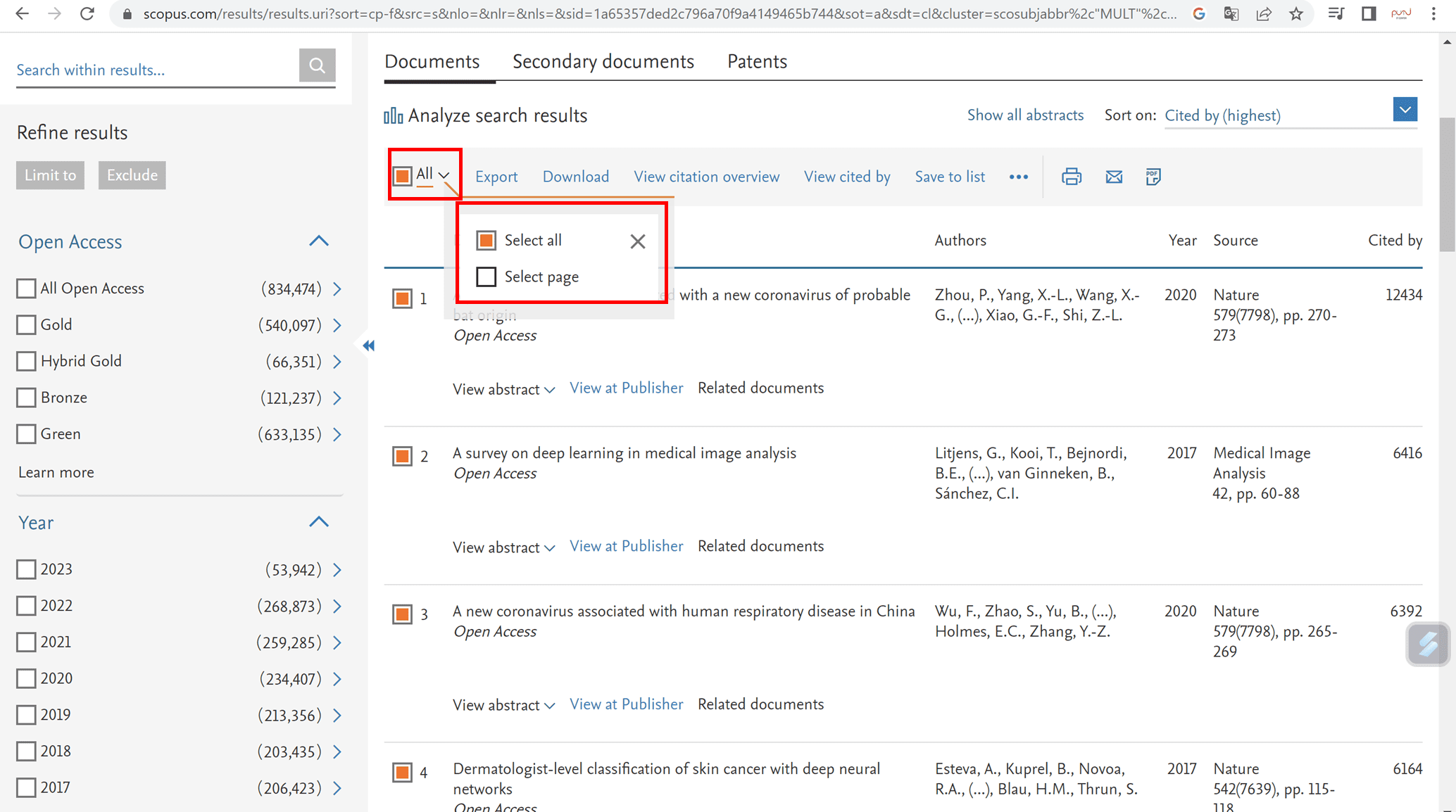Click View cited by
1456x812 pixels.
pyautogui.click(x=847, y=177)
